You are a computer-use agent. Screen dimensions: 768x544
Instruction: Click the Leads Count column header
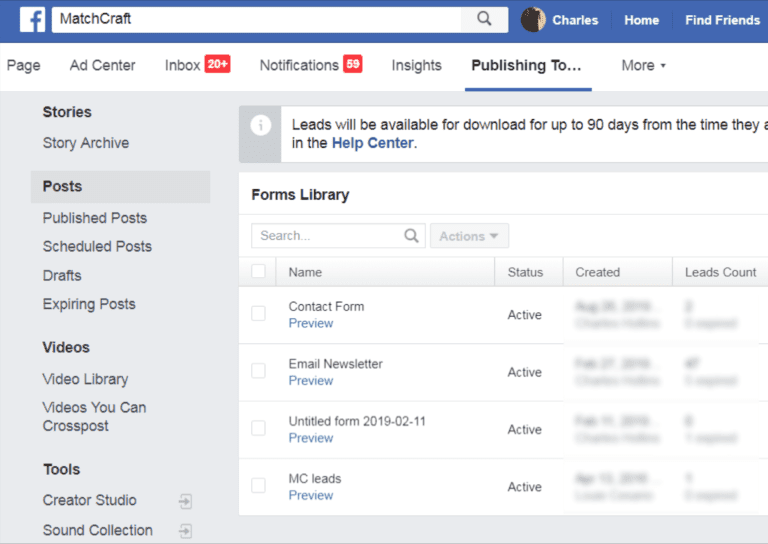720,272
